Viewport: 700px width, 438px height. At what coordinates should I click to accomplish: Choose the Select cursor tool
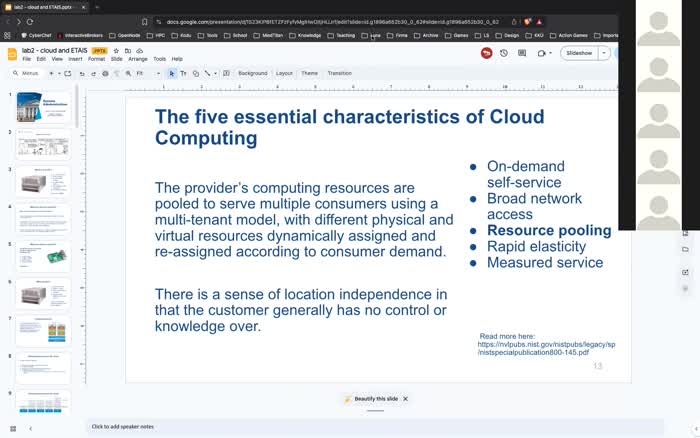(x=171, y=74)
